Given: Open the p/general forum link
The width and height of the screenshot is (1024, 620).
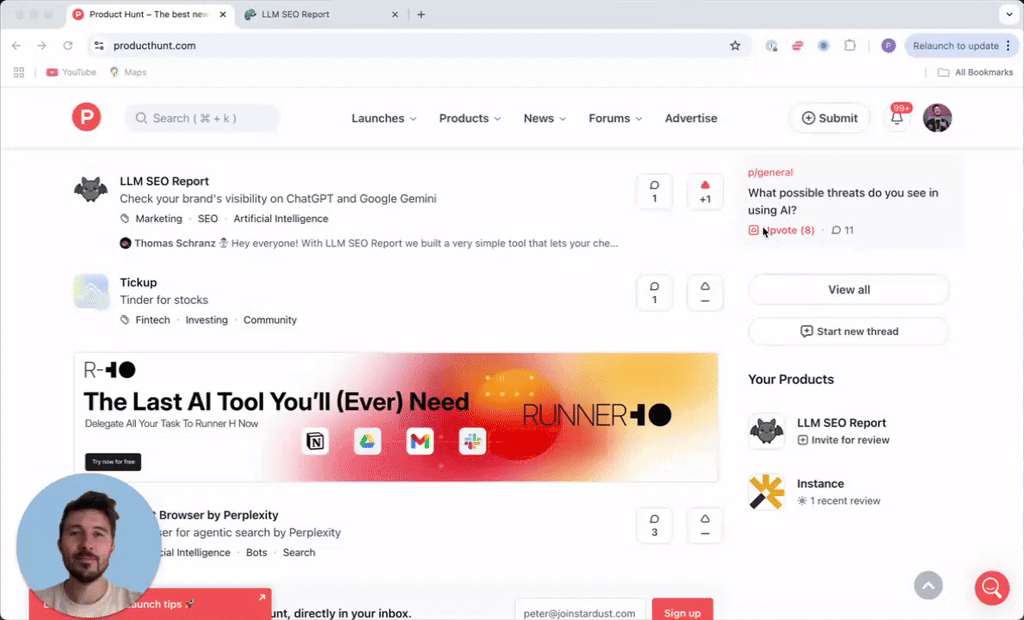Looking at the screenshot, I should pos(770,172).
